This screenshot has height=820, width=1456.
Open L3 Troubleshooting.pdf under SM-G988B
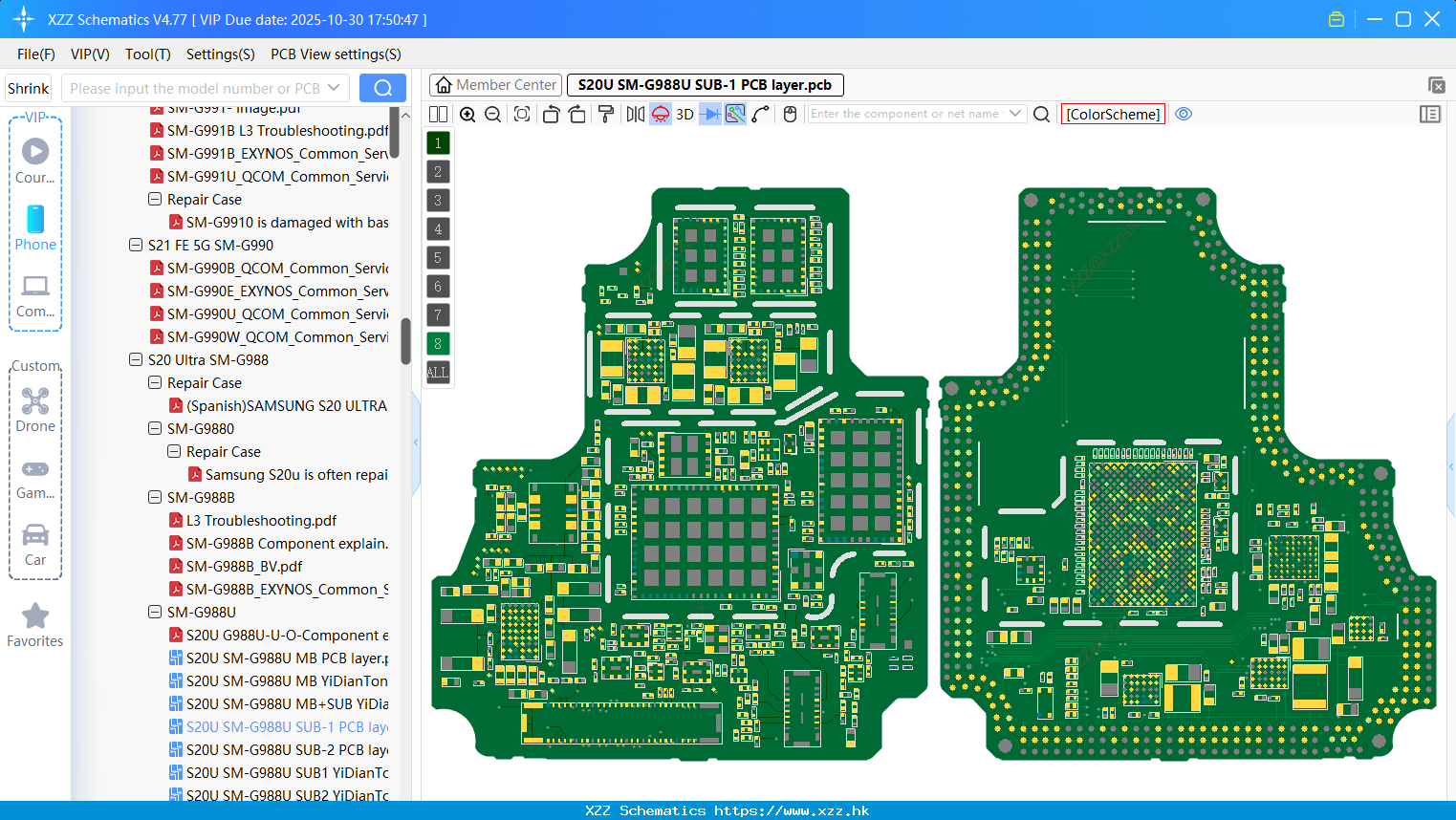261,521
